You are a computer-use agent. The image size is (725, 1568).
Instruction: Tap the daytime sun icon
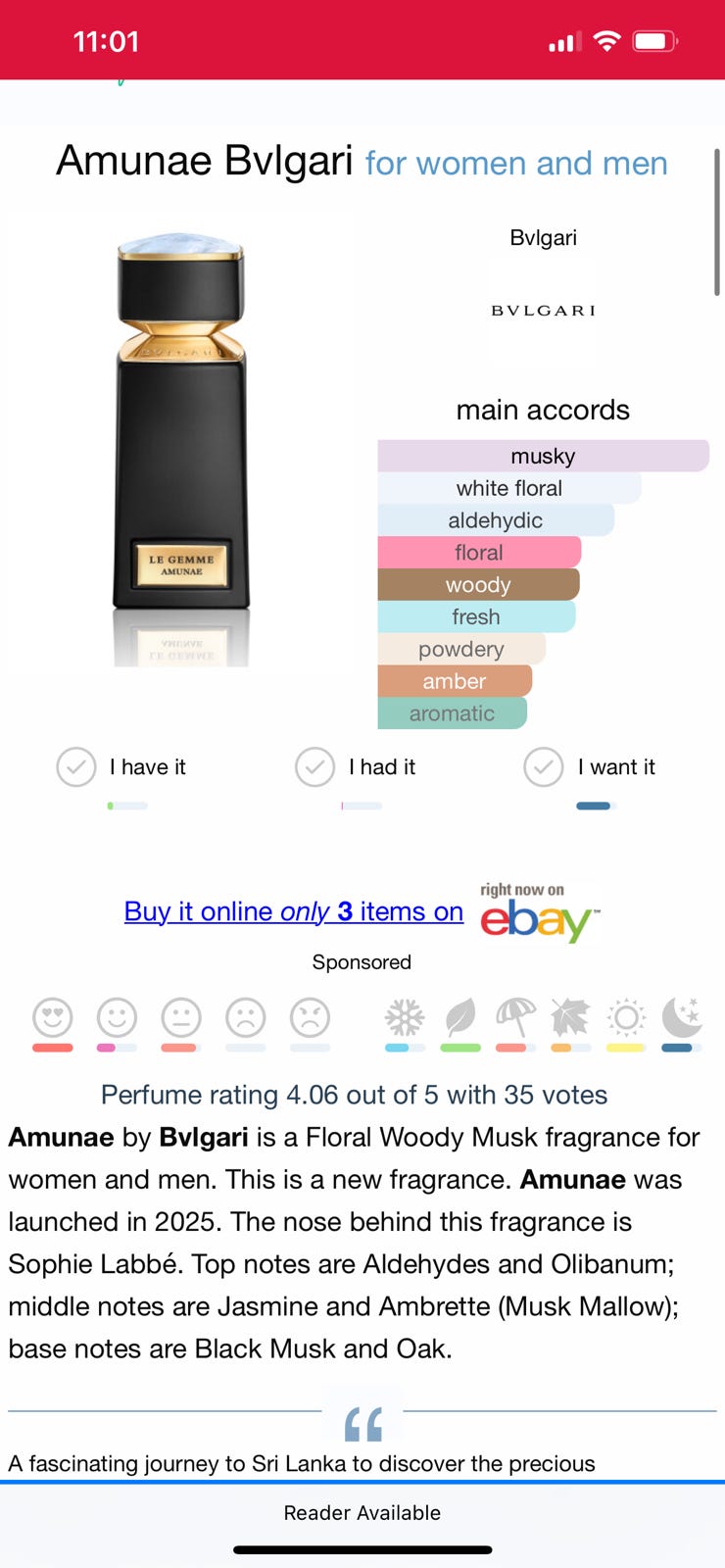626,1018
